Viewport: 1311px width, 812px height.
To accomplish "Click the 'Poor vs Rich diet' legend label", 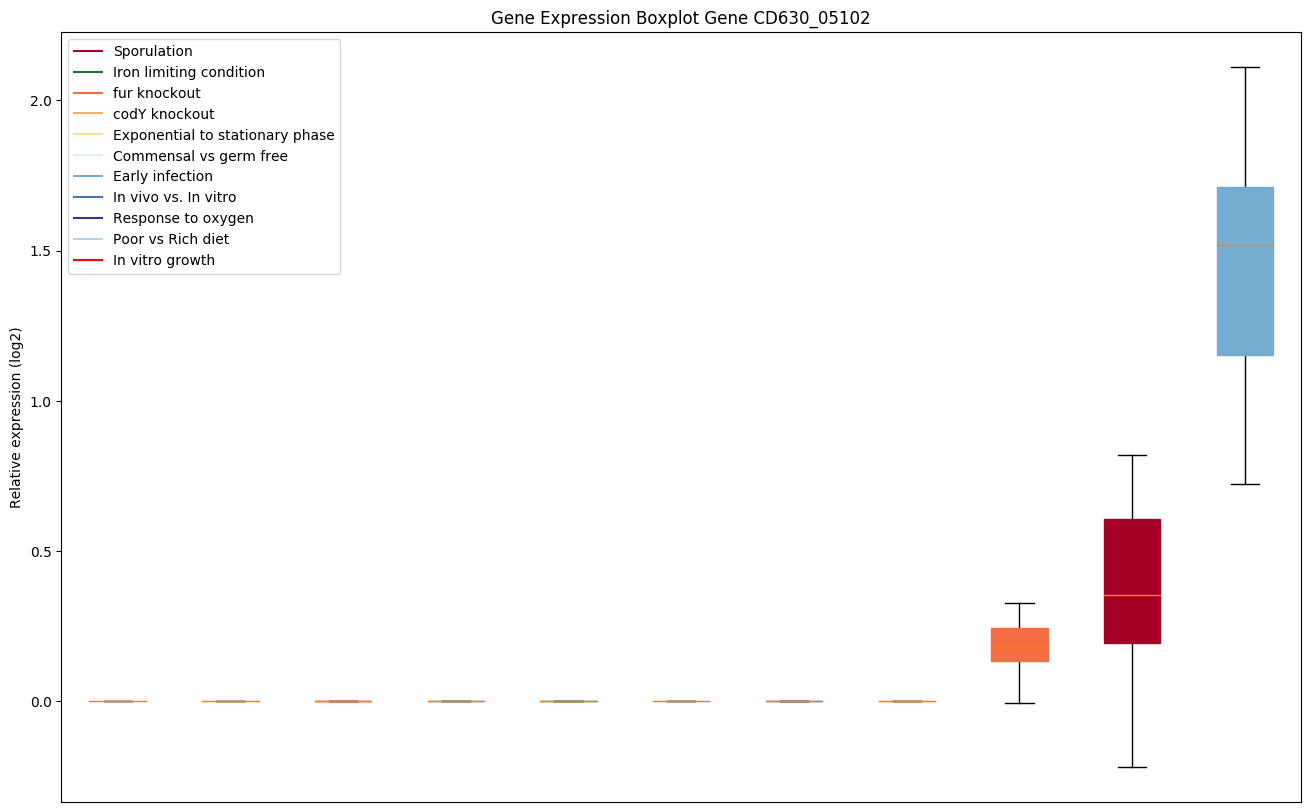I will tap(170, 240).
